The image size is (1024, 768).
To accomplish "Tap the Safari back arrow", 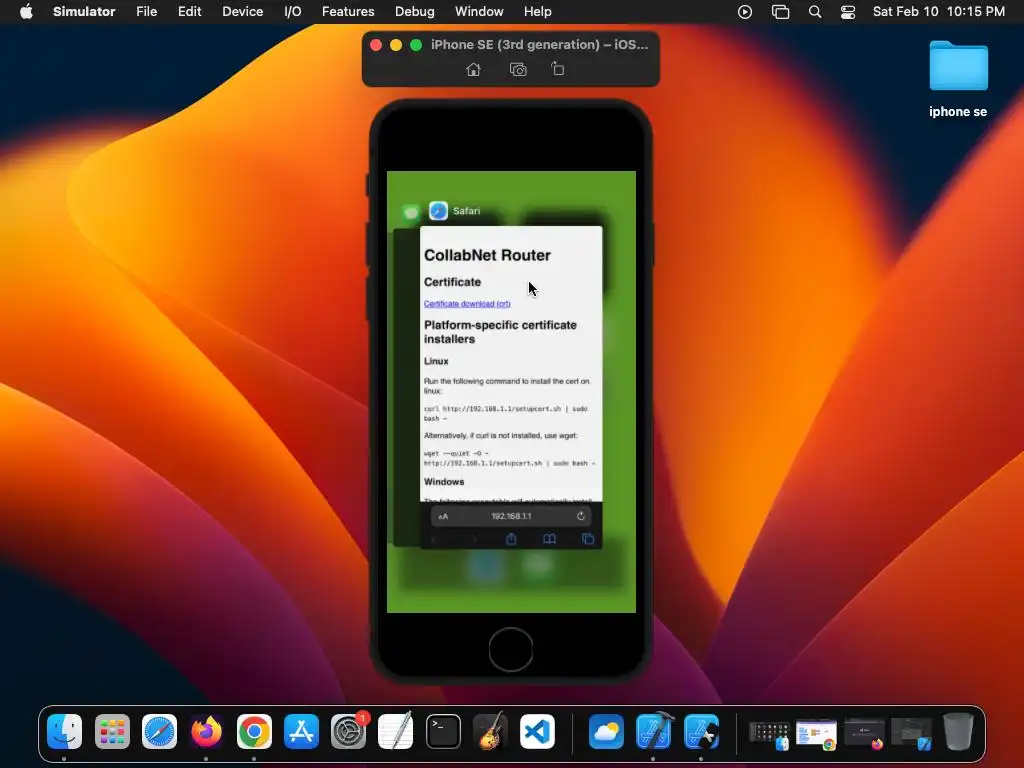I will (x=434, y=539).
